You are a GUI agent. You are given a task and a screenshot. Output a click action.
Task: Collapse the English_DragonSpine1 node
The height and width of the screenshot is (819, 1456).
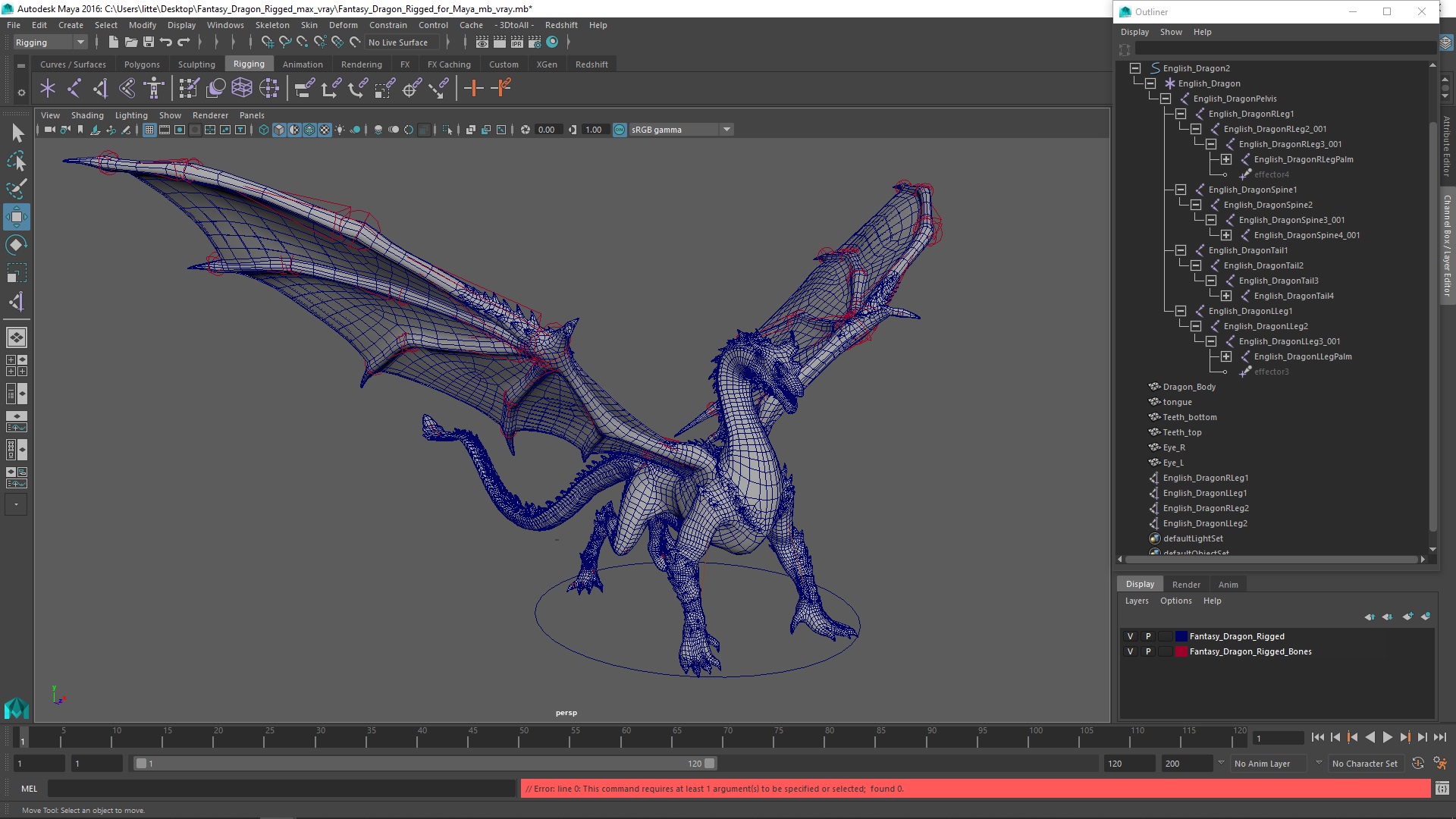(x=1181, y=190)
